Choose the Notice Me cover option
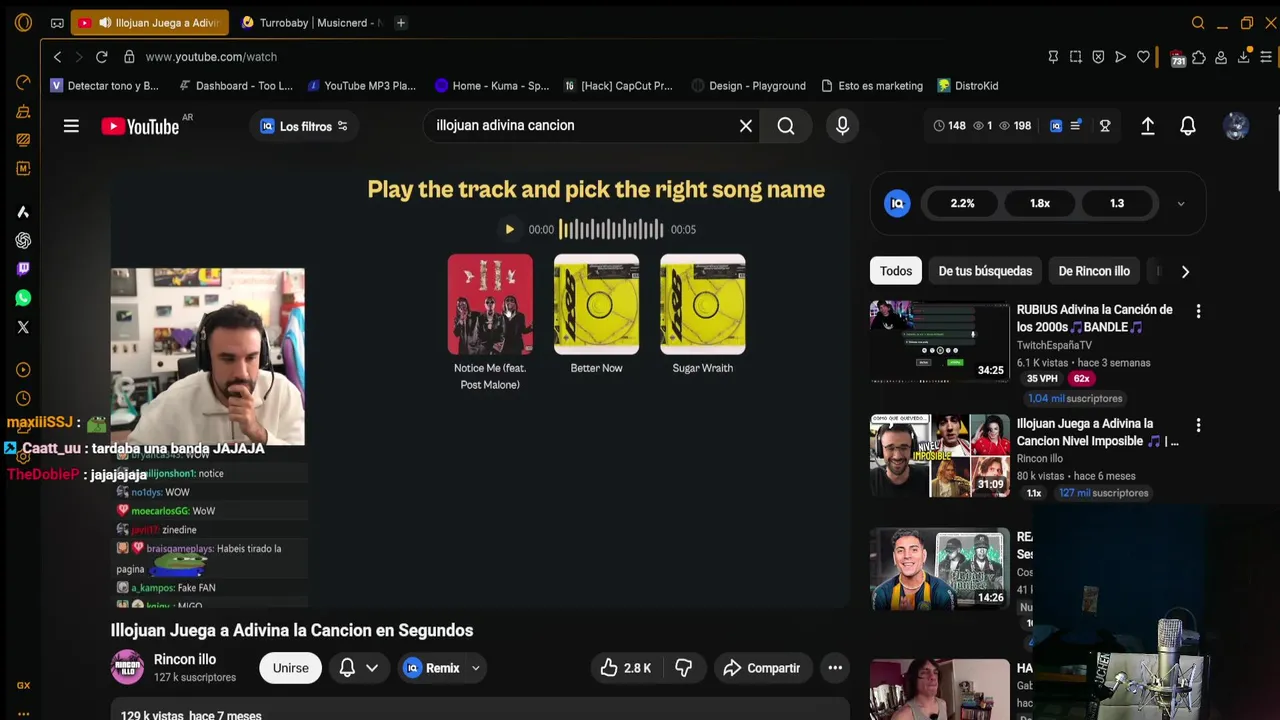This screenshot has width=1280, height=720. [x=490, y=304]
